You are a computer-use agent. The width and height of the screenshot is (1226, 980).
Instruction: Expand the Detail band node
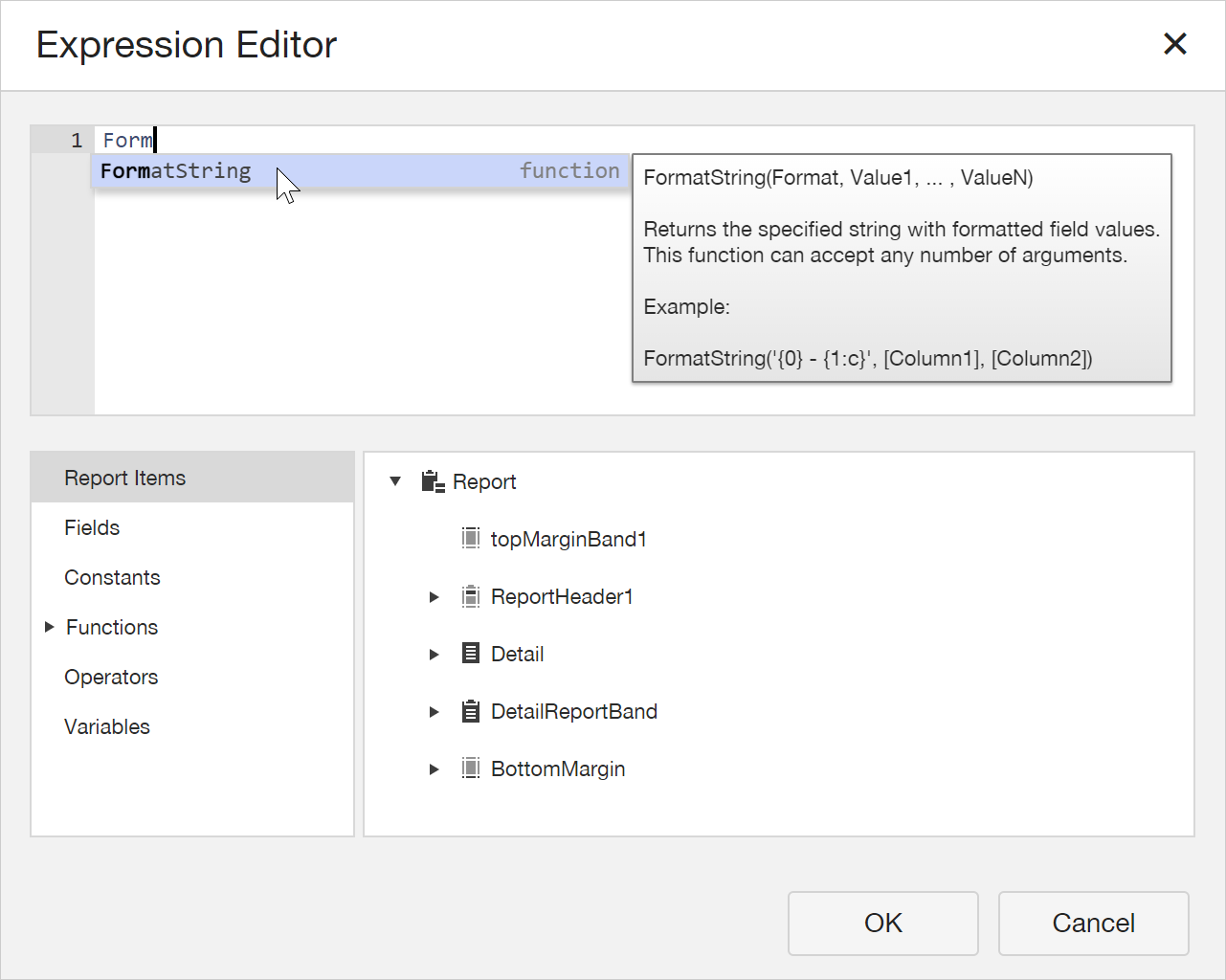435,655
